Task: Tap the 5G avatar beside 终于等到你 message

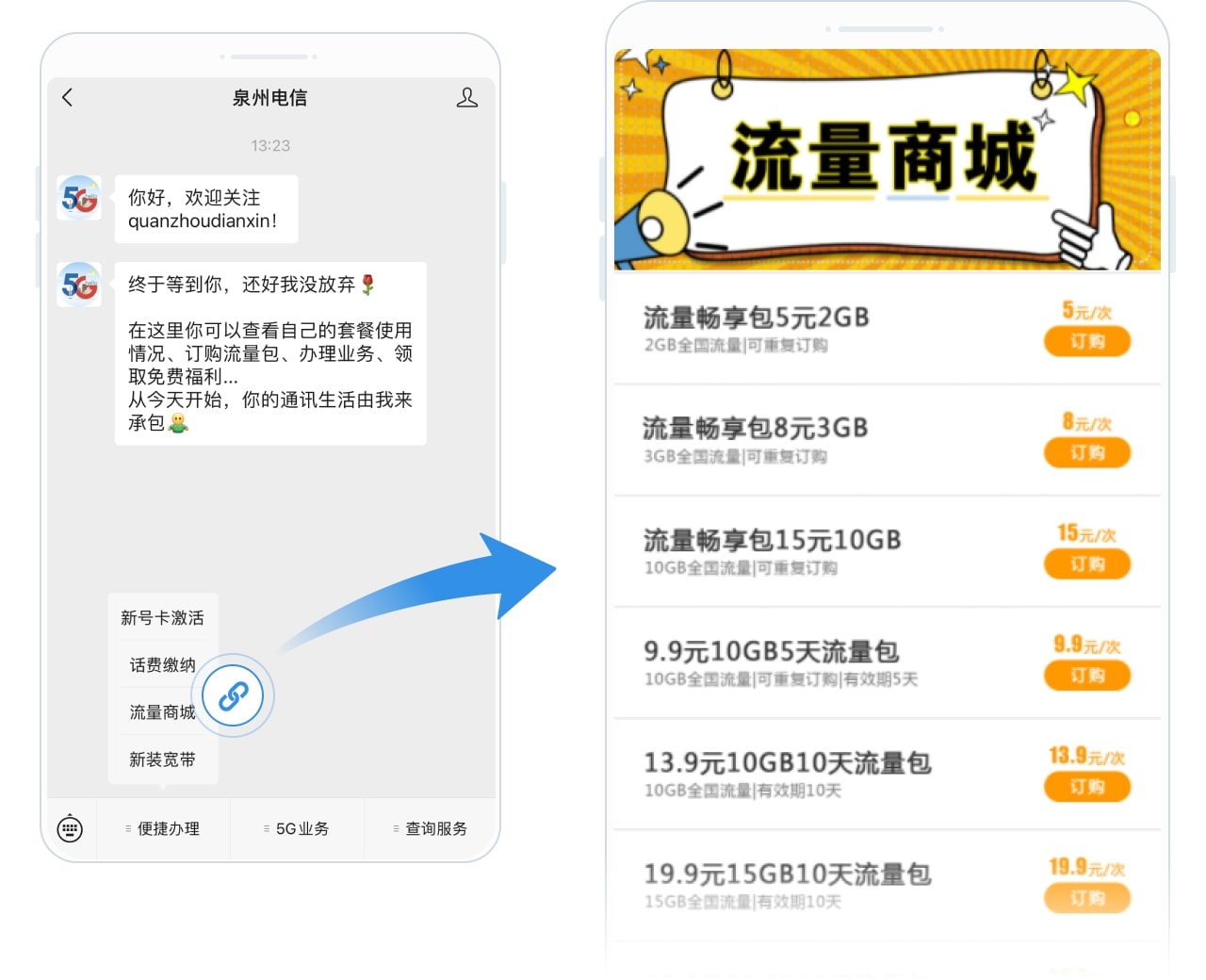Action: (x=79, y=285)
